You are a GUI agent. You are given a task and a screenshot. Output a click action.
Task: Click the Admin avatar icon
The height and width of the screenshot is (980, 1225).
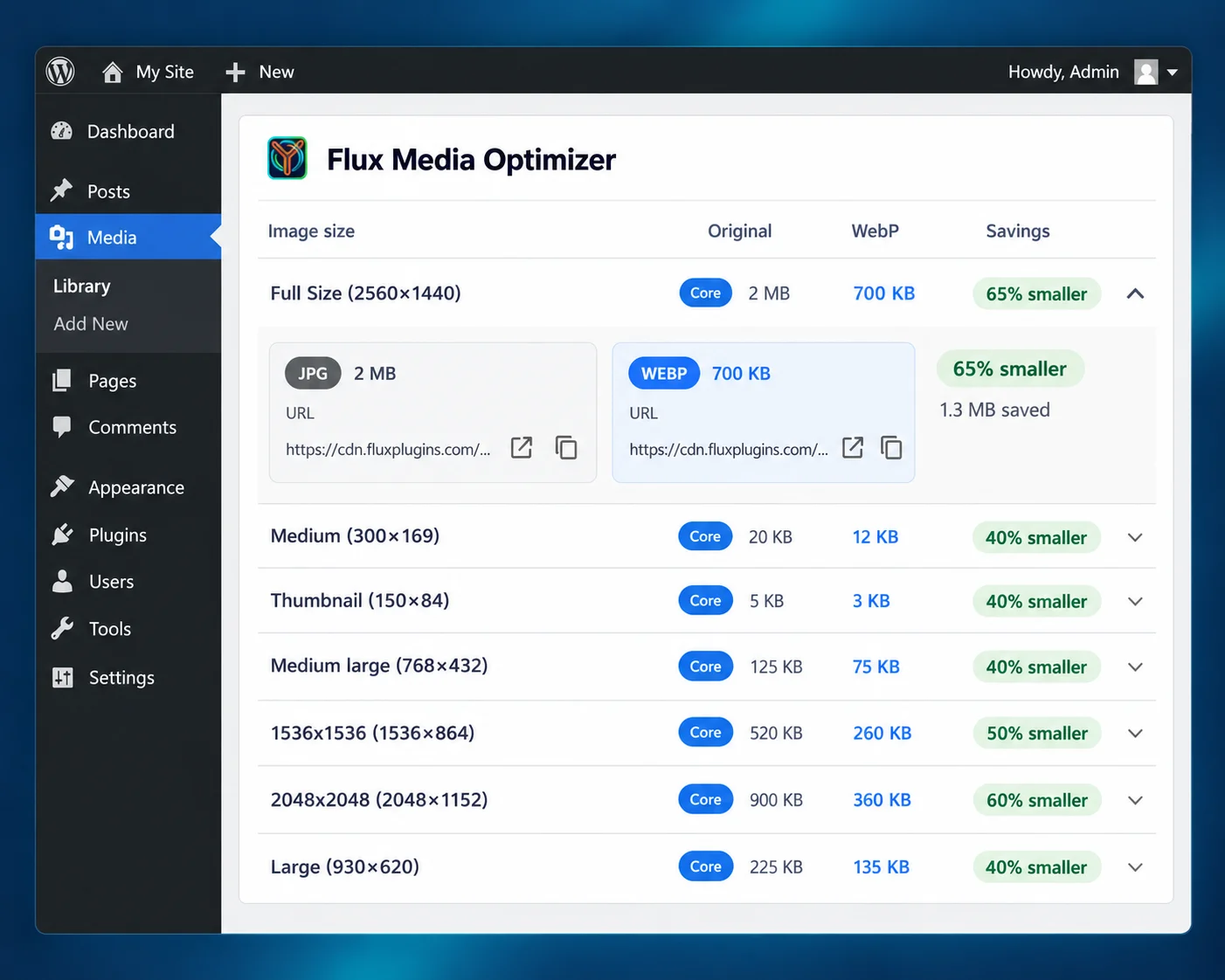pyautogui.click(x=1146, y=72)
